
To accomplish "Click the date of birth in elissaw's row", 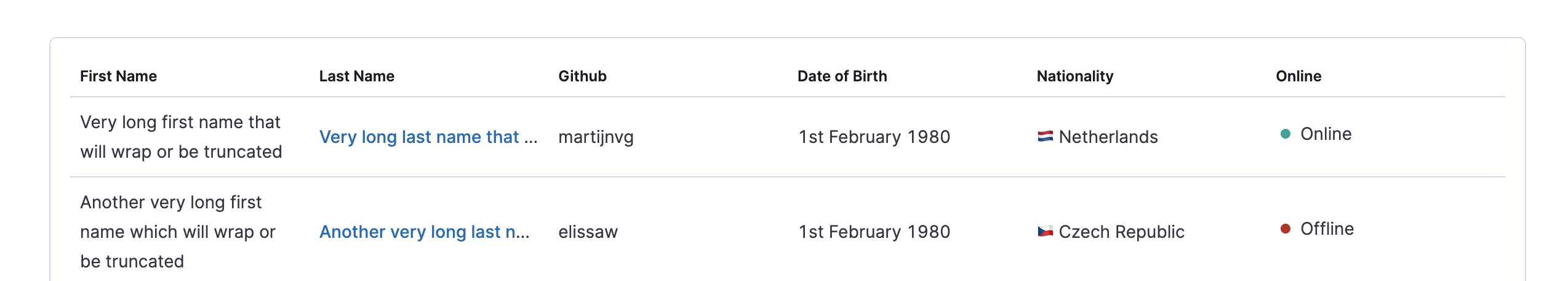I will (874, 232).
